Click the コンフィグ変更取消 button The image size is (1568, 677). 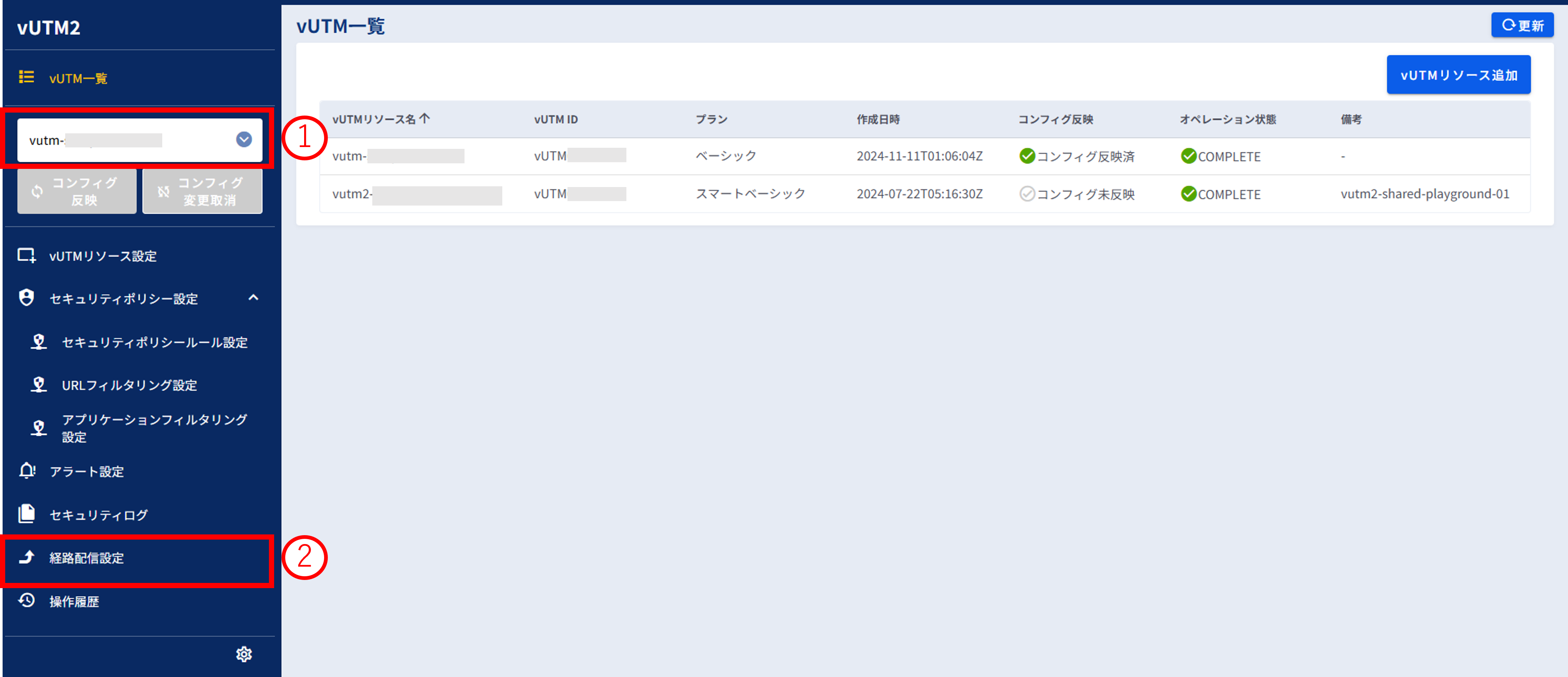click(202, 191)
